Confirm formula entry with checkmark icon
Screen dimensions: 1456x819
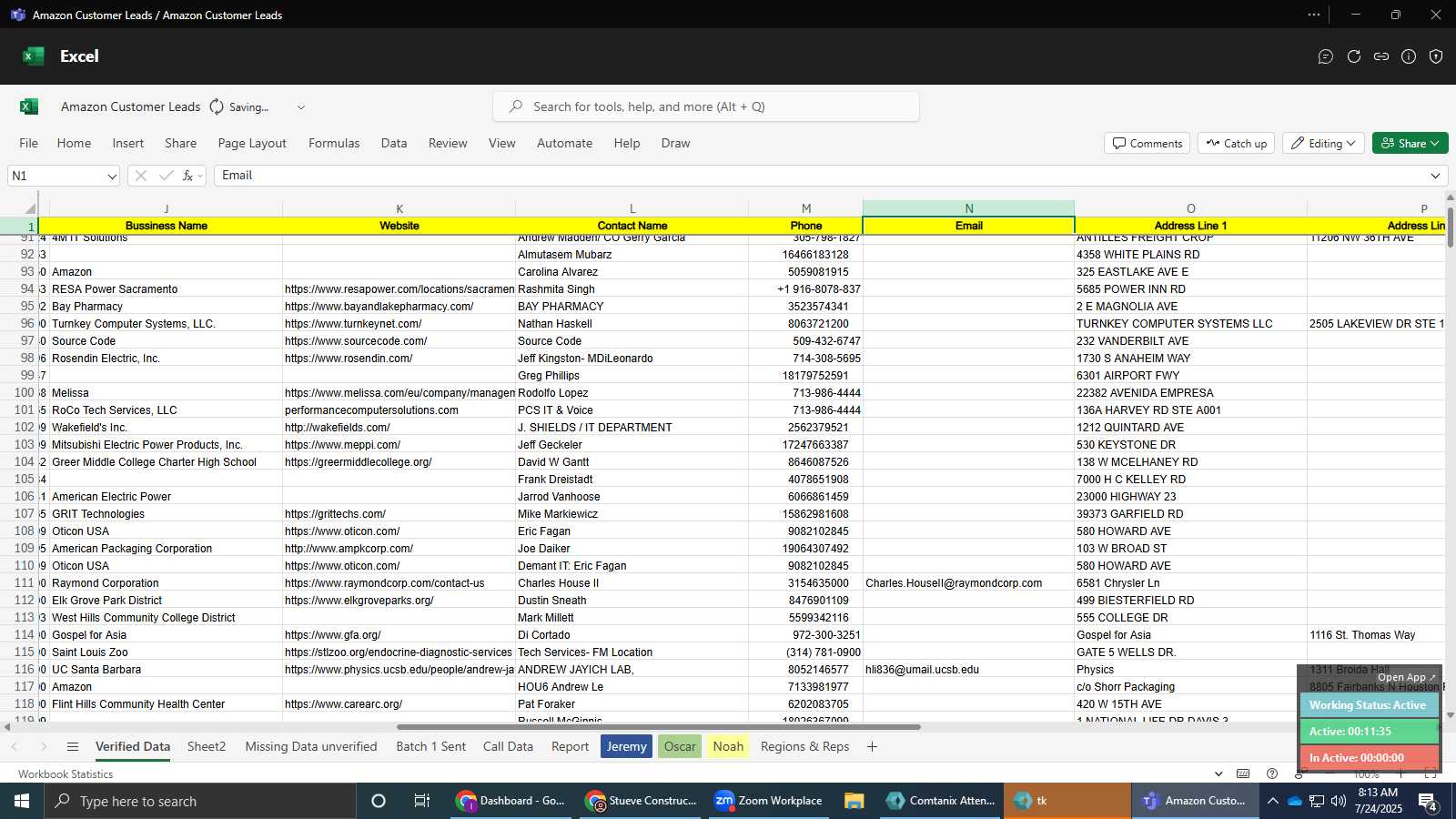(166, 176)
